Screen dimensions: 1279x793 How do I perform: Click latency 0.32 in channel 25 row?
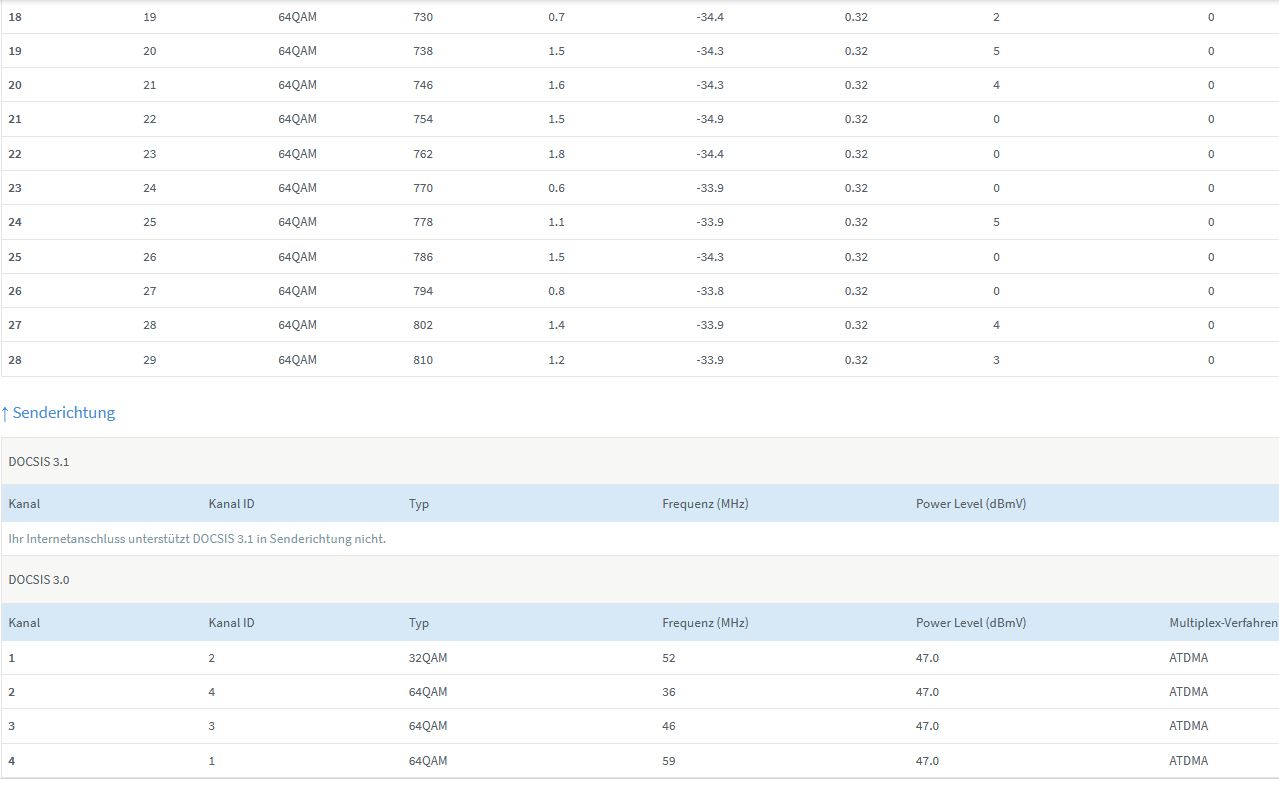pyautogui.click(x=856, y=257)
